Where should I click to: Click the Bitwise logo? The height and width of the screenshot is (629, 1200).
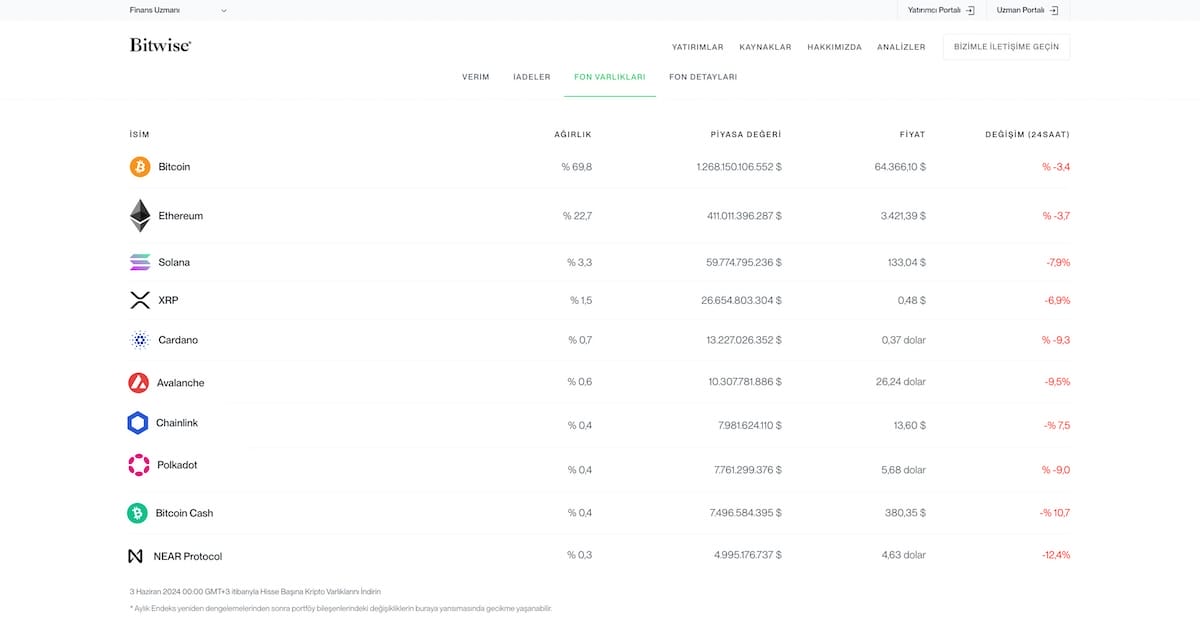click(x=159, y=45)
